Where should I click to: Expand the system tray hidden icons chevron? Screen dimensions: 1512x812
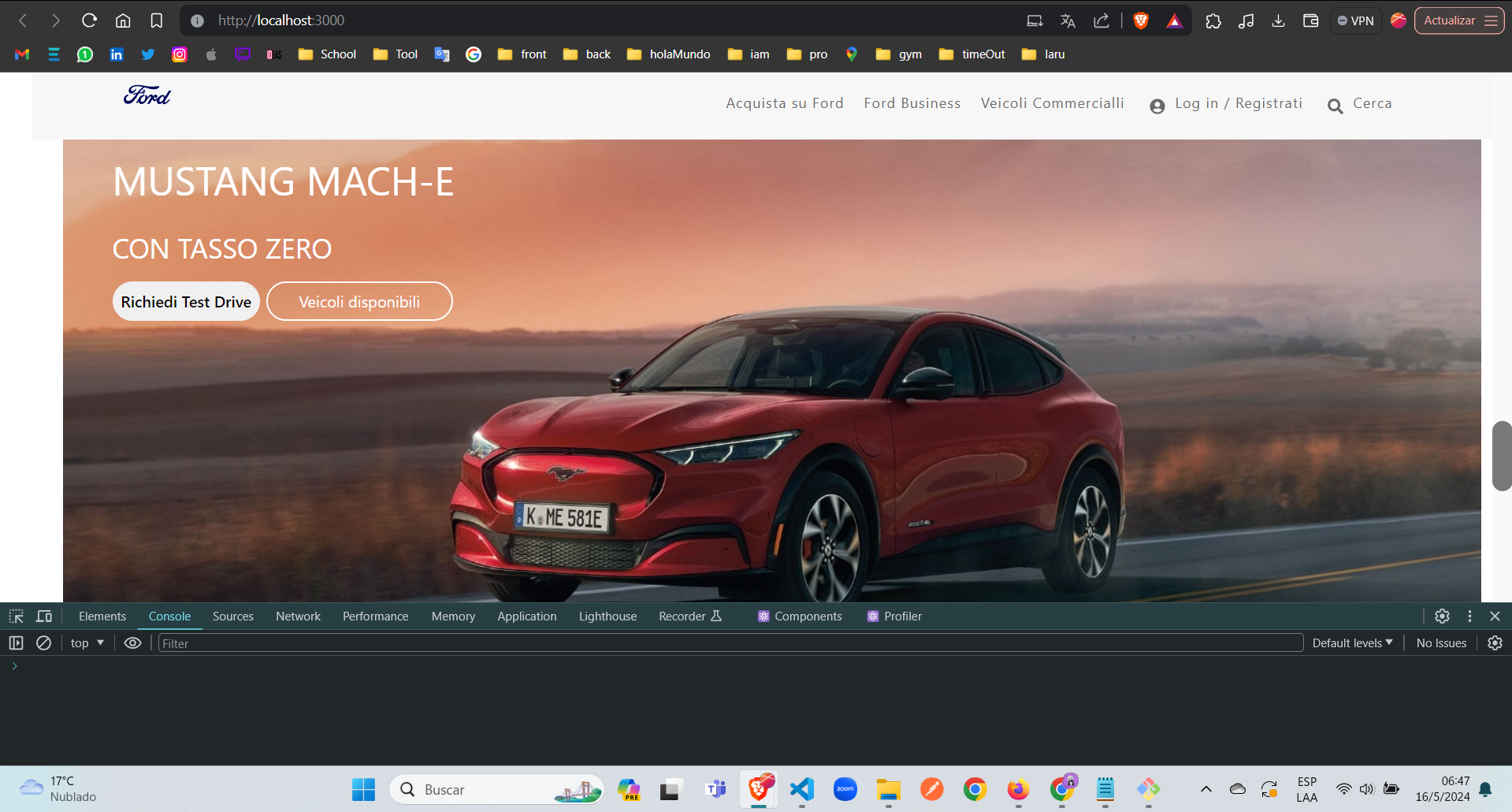1206,789
